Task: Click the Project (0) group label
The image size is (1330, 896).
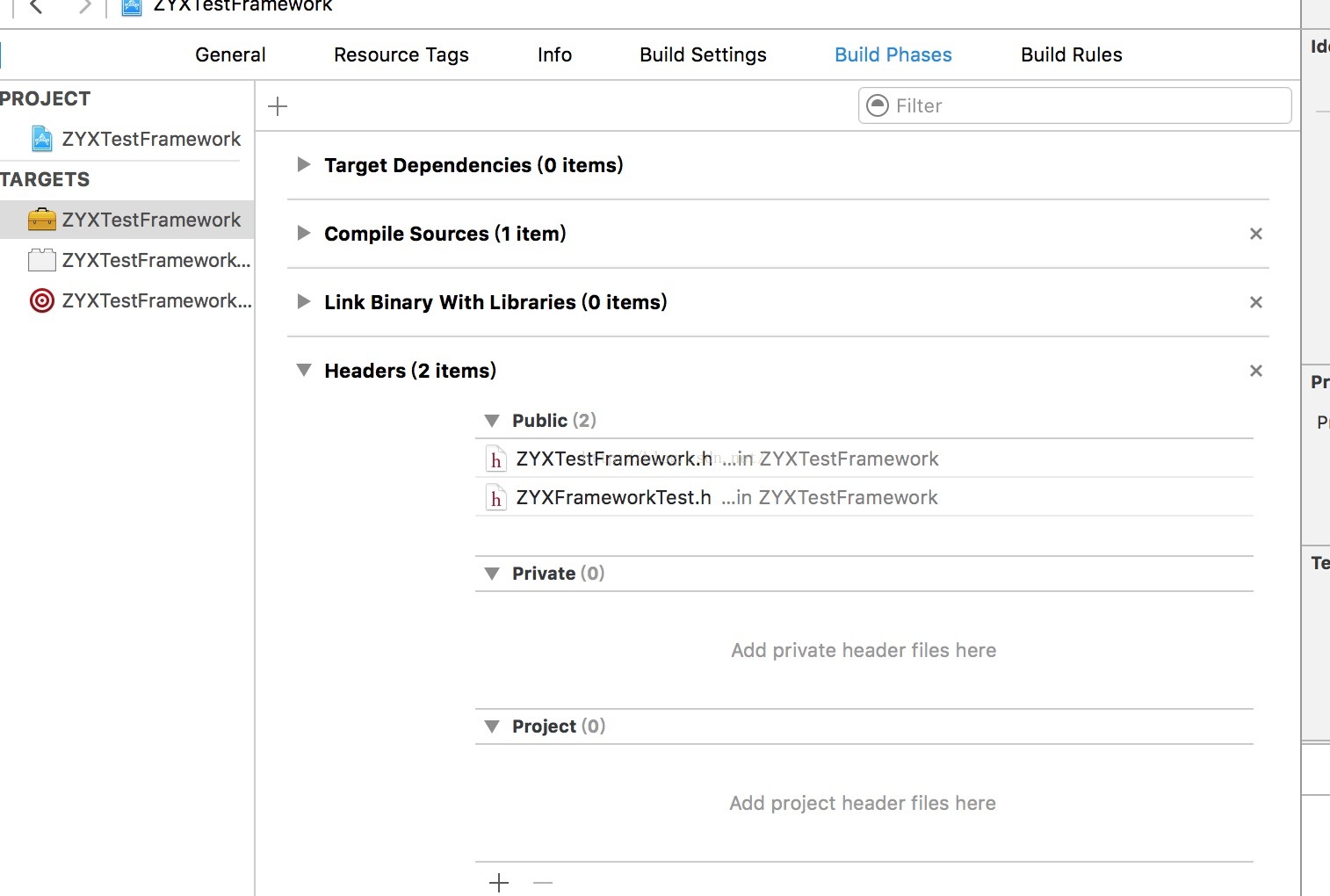Action: [559, 726]
